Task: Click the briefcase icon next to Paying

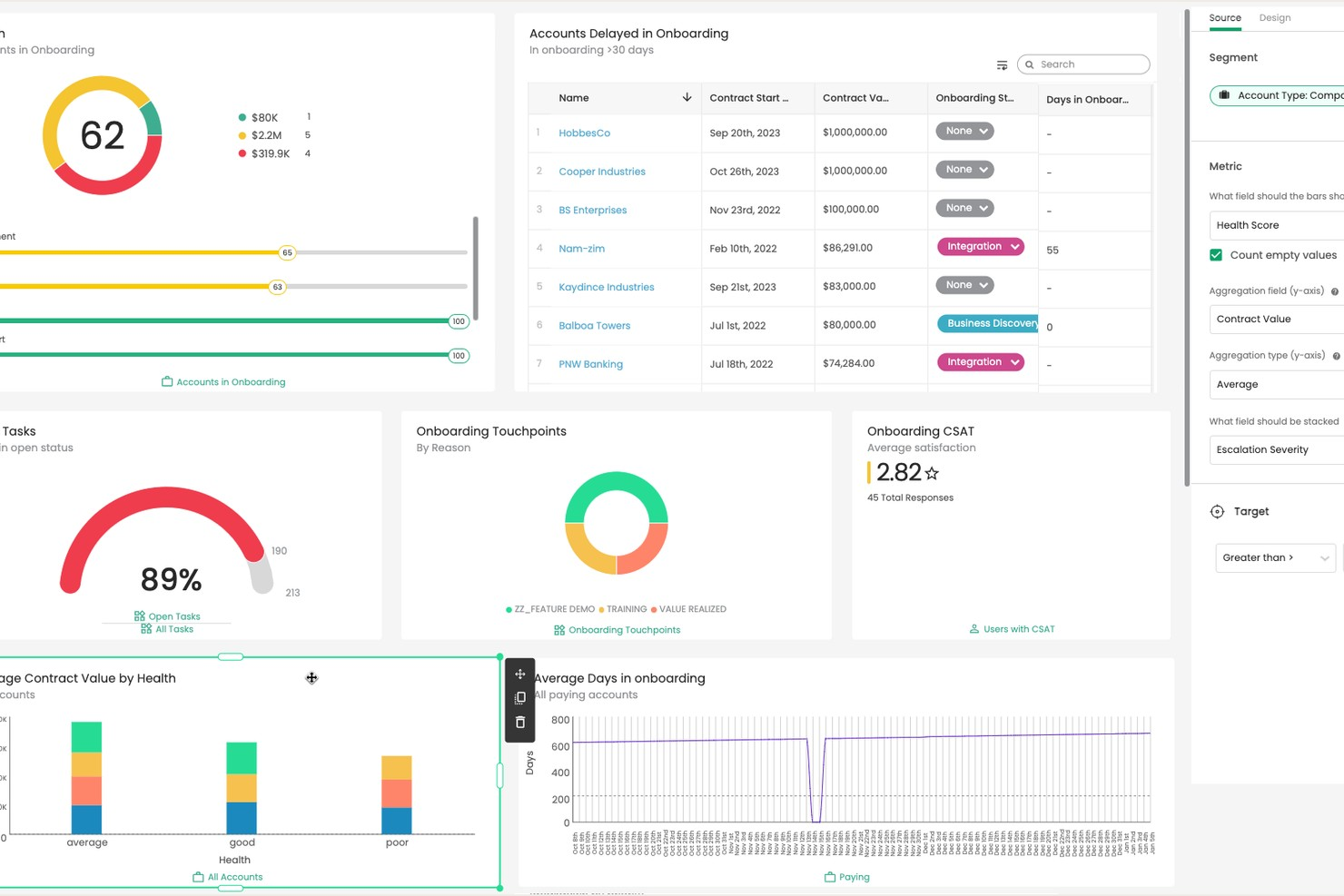Action: click(x=829, y=877)
